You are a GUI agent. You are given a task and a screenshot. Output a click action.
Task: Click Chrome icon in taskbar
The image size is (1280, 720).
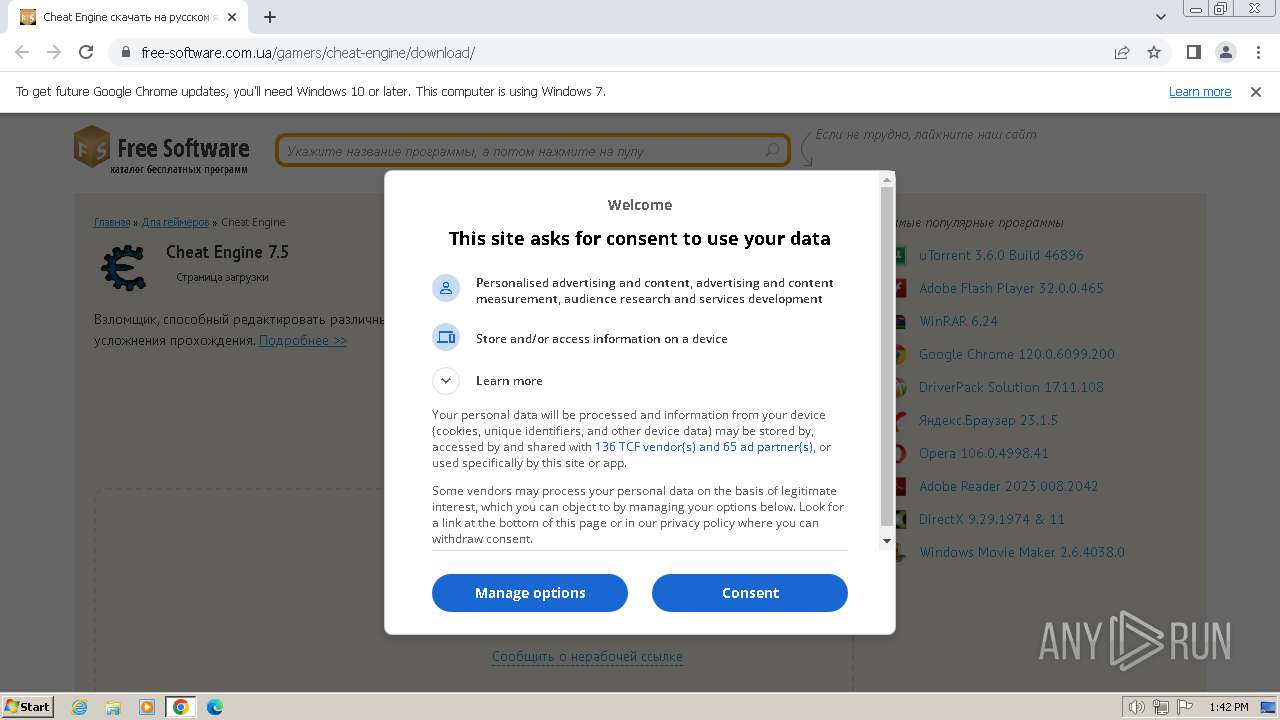(x=180, y=707)
